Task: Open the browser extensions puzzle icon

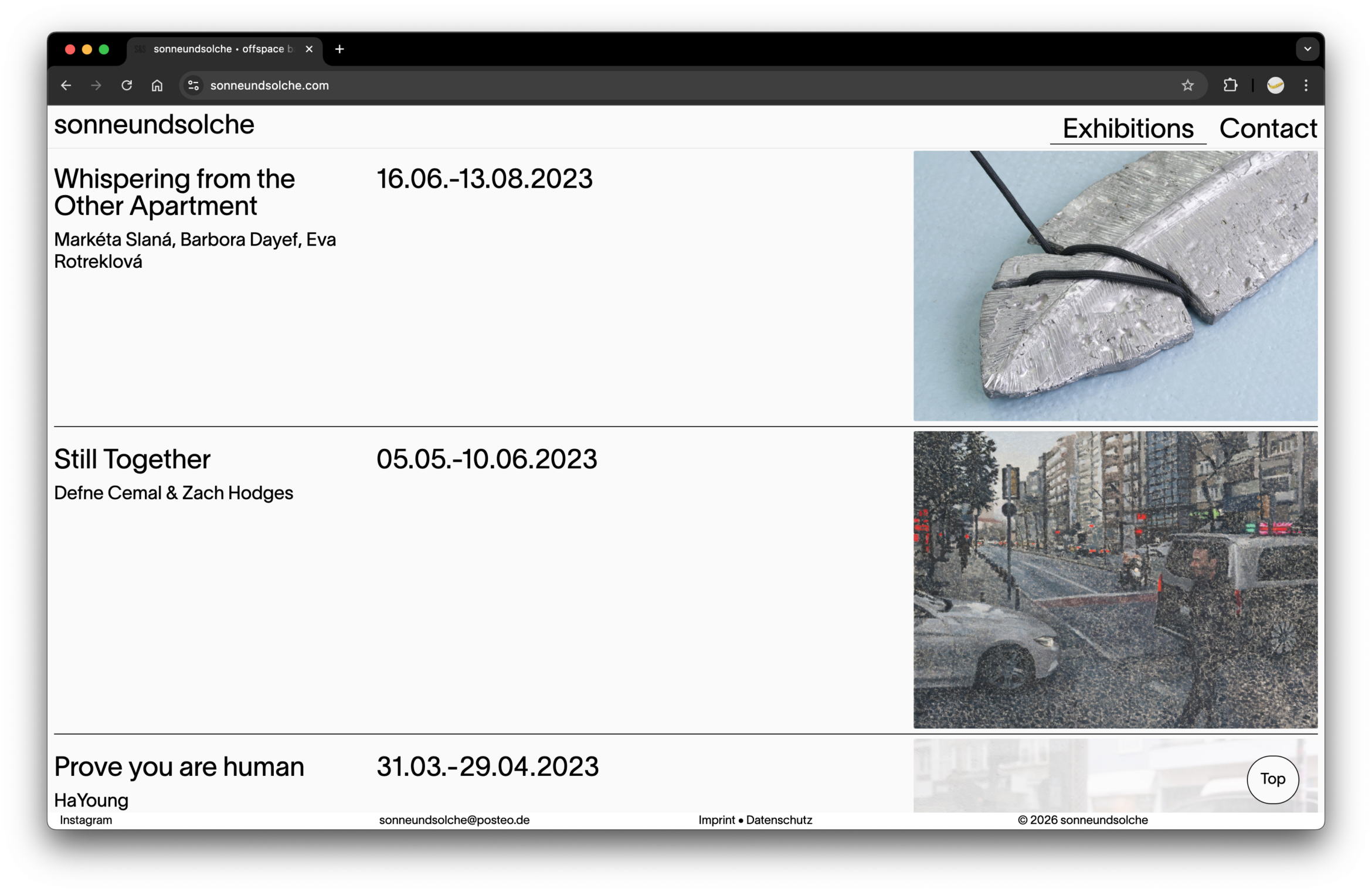Action: pos(1231,86)
